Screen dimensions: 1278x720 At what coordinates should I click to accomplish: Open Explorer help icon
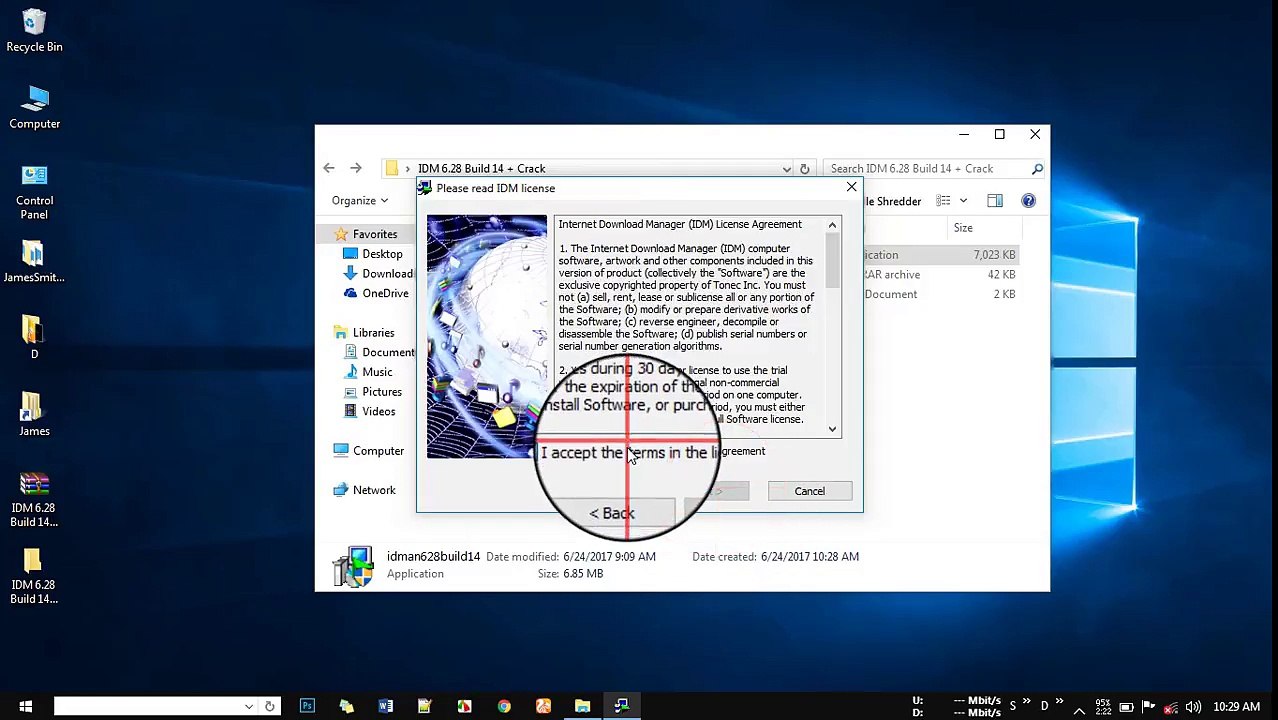click(1028, 201)
